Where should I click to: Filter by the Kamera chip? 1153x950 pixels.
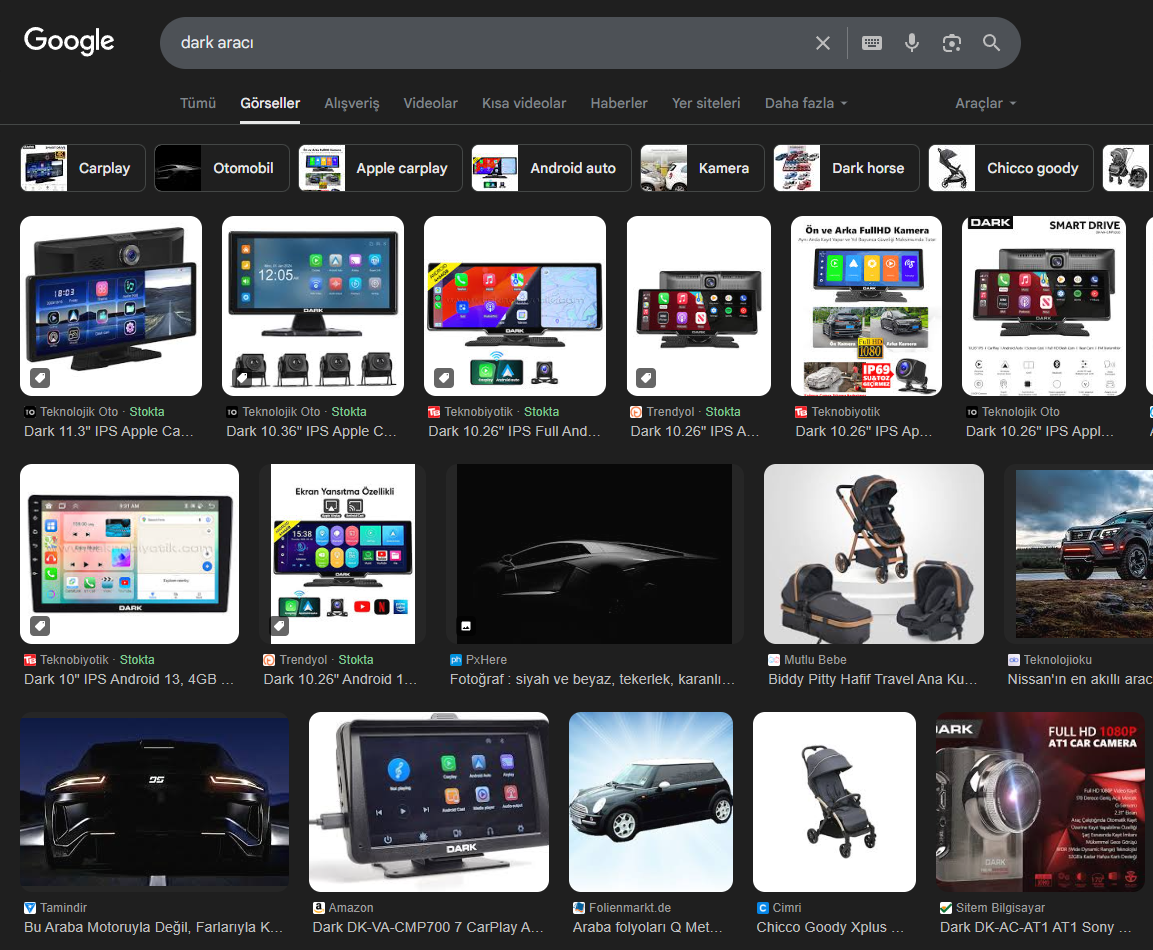(x=702, y=168)
